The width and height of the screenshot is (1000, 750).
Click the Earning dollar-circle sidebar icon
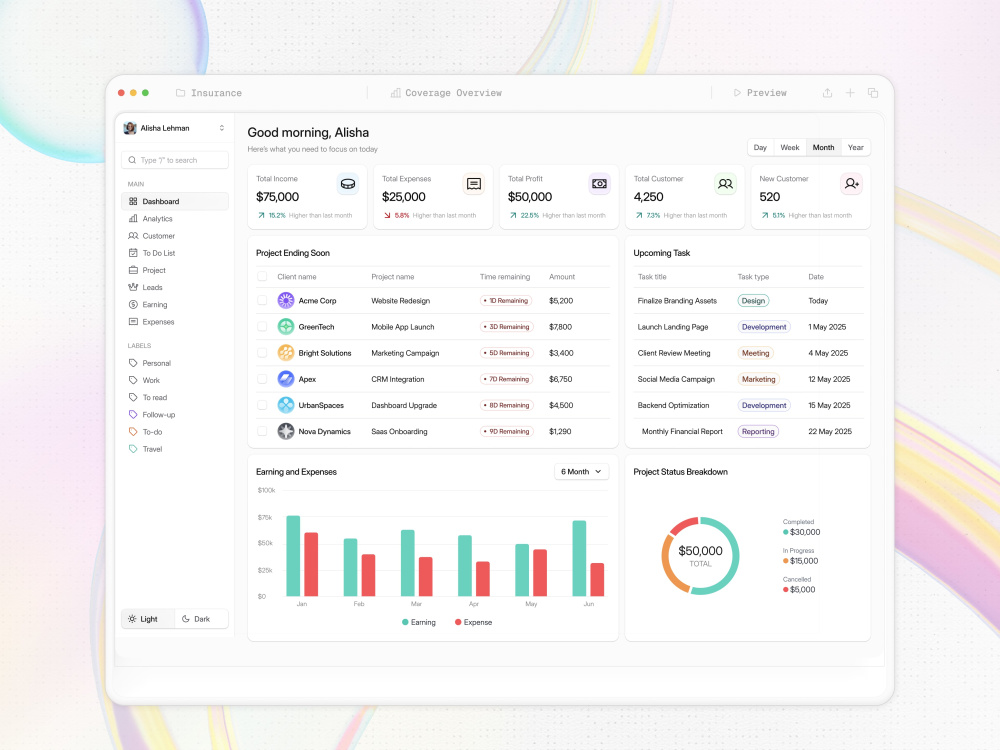point(133,304)
